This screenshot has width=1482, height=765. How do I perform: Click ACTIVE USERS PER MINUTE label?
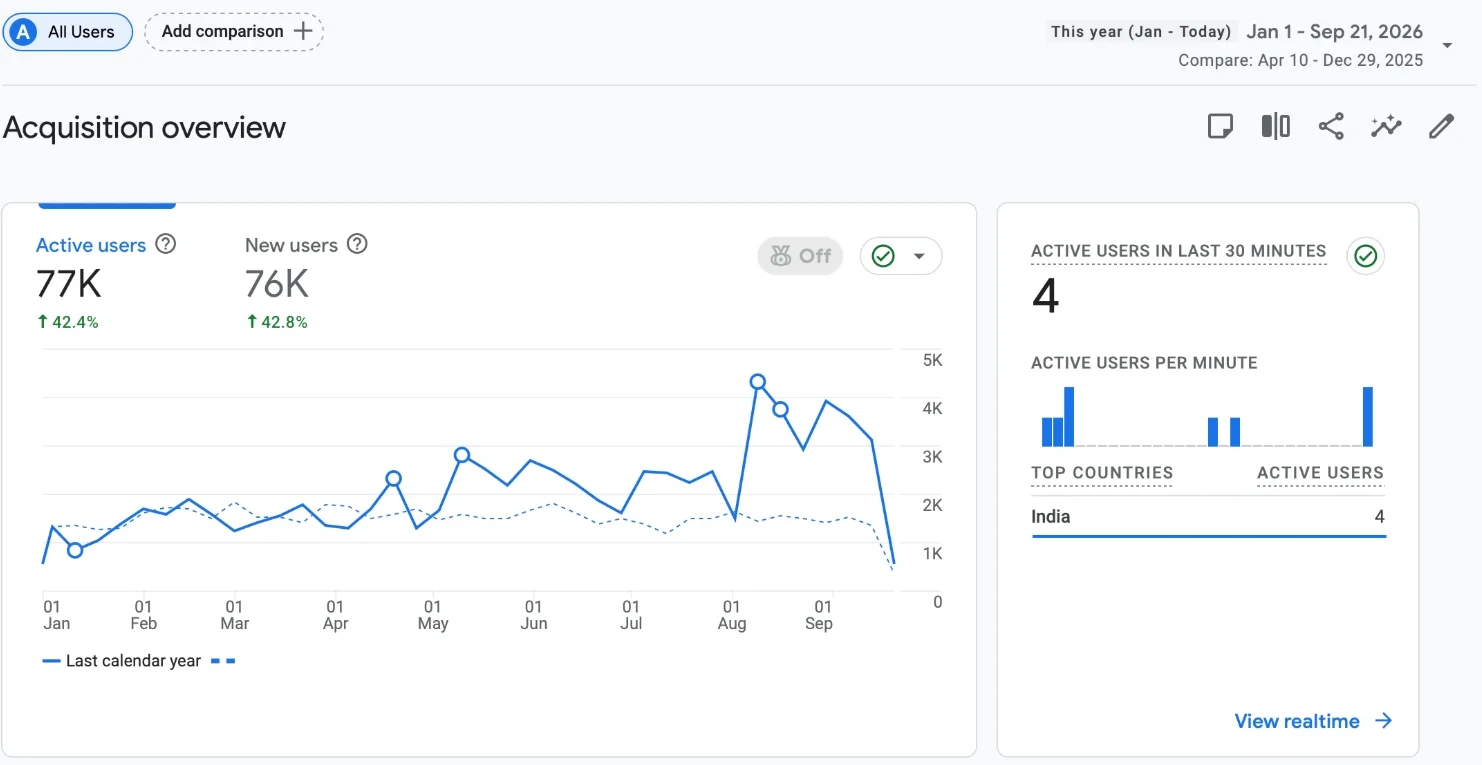point(1144,363)
